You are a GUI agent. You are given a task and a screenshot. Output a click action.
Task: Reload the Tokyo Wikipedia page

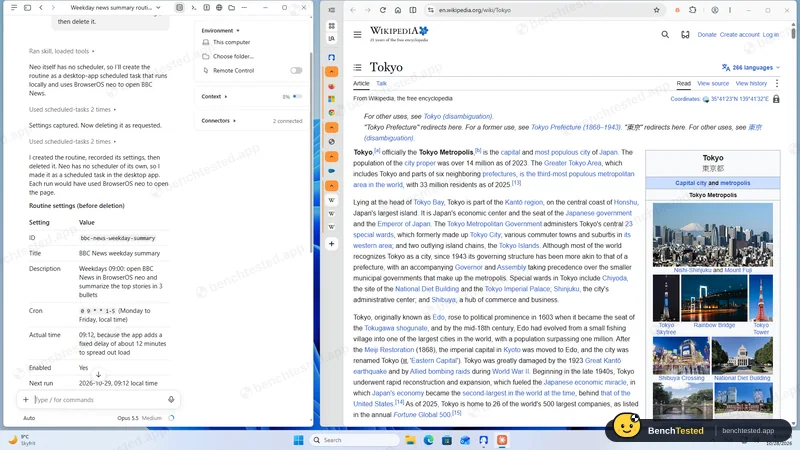coord(383,10)
